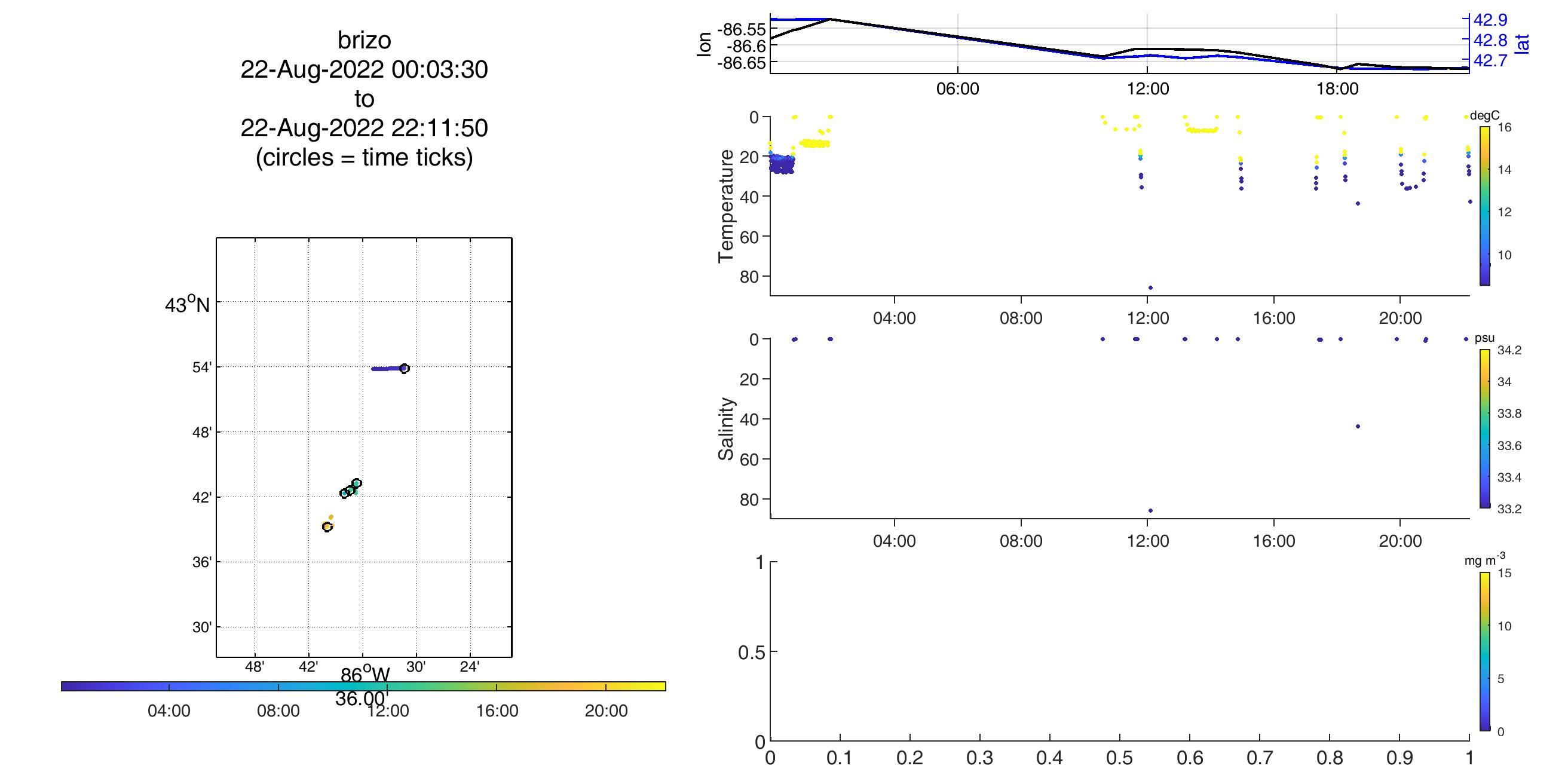Click the mg m-3 colorbar
1568x784 pixels.
click(x=1485, y=651)
